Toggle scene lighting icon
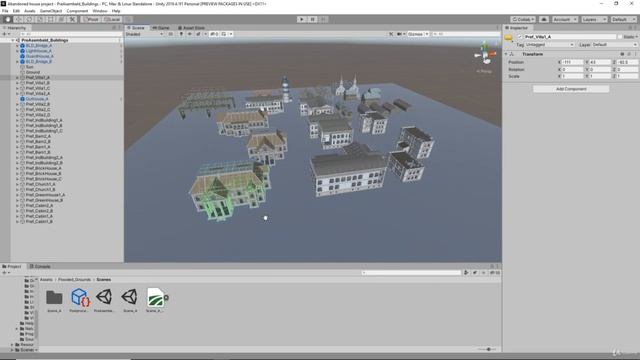The width and height of the screenshot is (640, 360). 181,34
